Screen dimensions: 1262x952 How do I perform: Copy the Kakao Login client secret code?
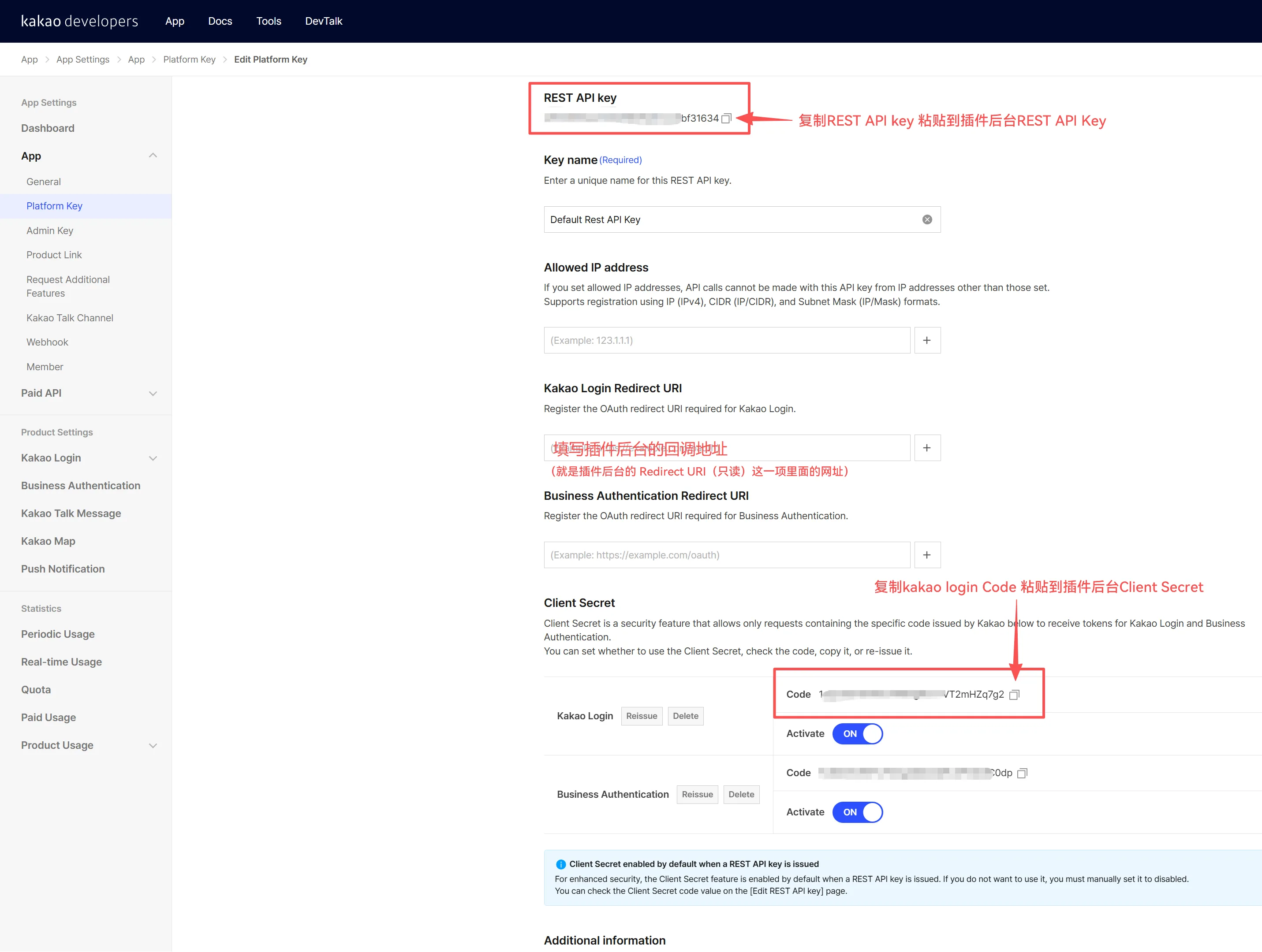[x=1014, y=695]
